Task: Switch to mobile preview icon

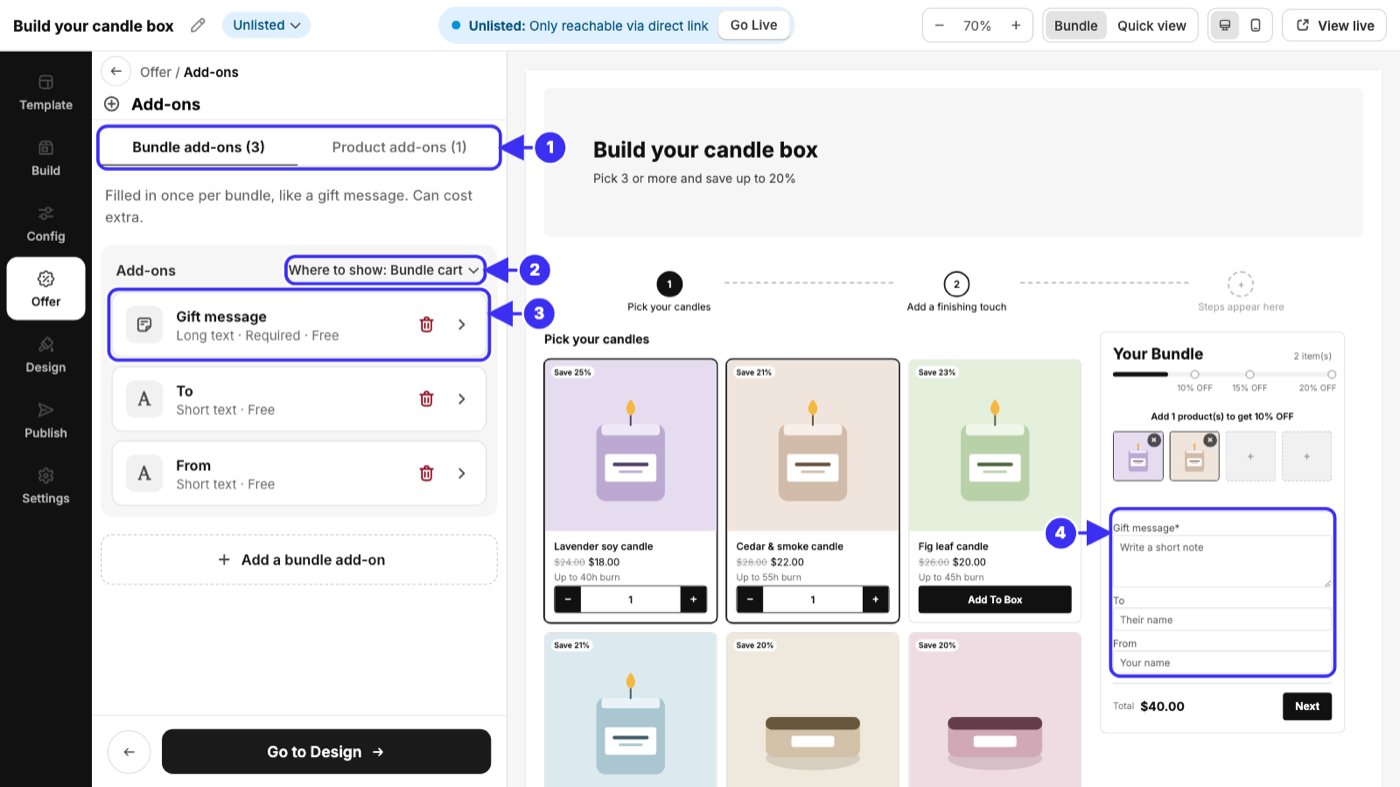Action: click(x=1255, y=26)
